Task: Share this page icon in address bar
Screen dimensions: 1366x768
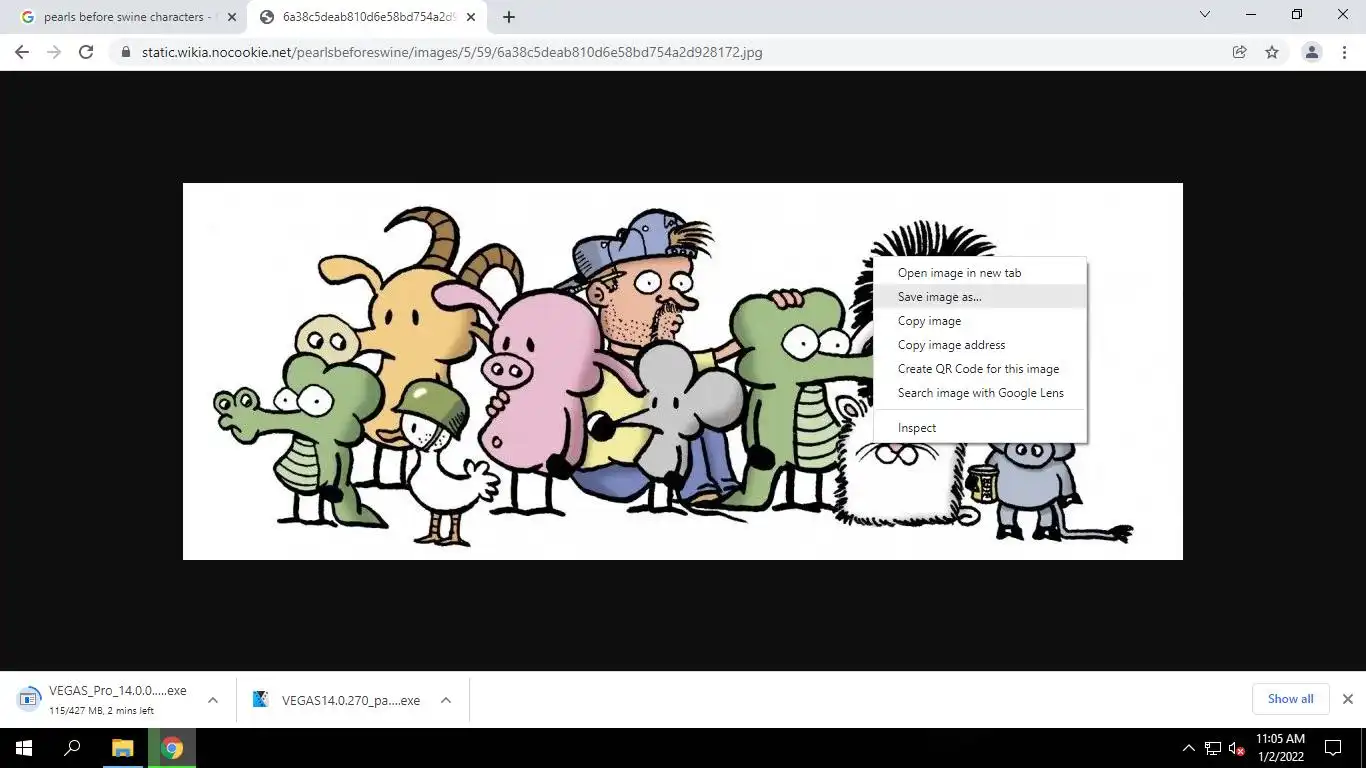Action: [x=1240, y=52]
